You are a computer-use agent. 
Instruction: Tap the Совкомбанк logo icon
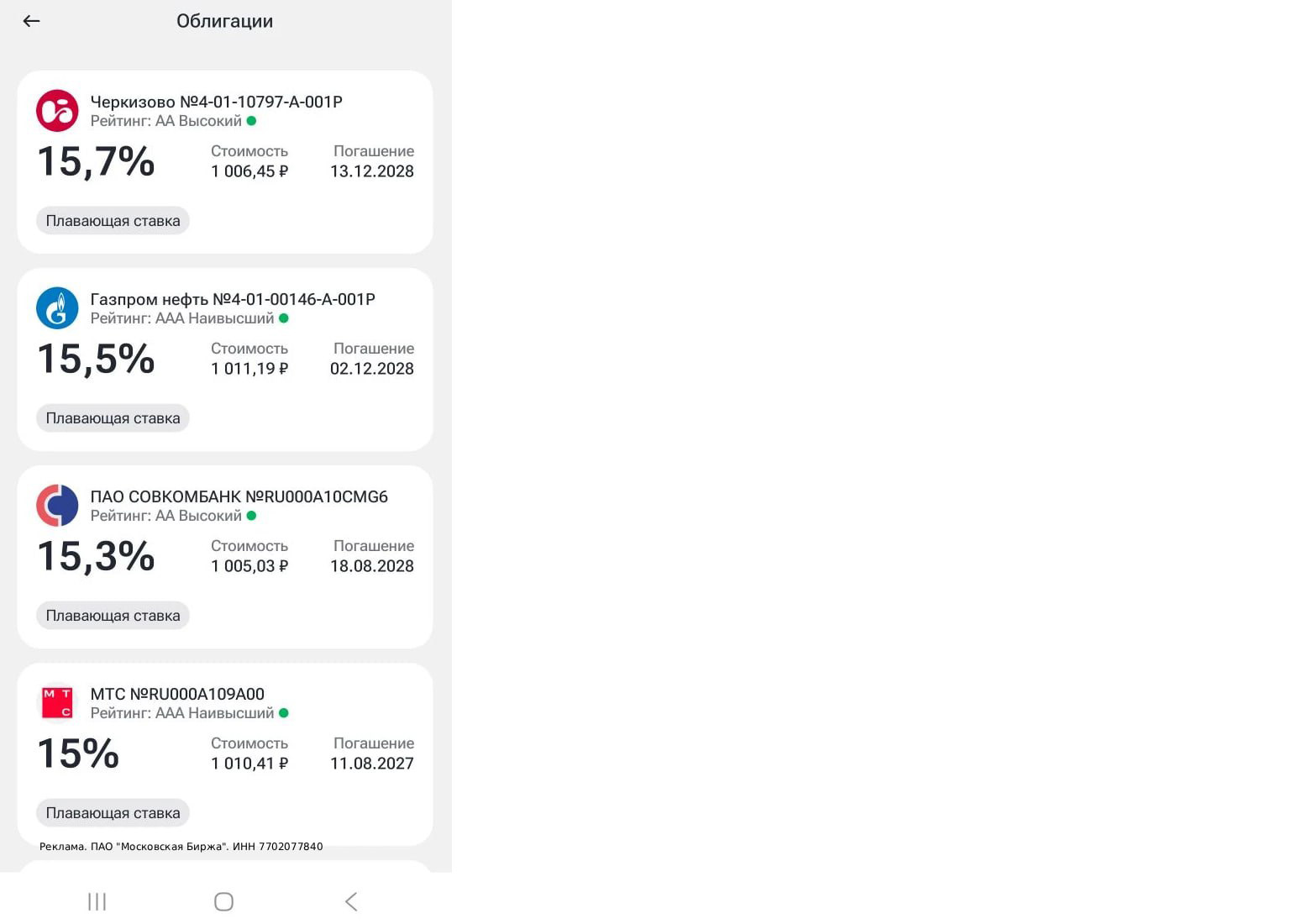(x=57, y=506)
